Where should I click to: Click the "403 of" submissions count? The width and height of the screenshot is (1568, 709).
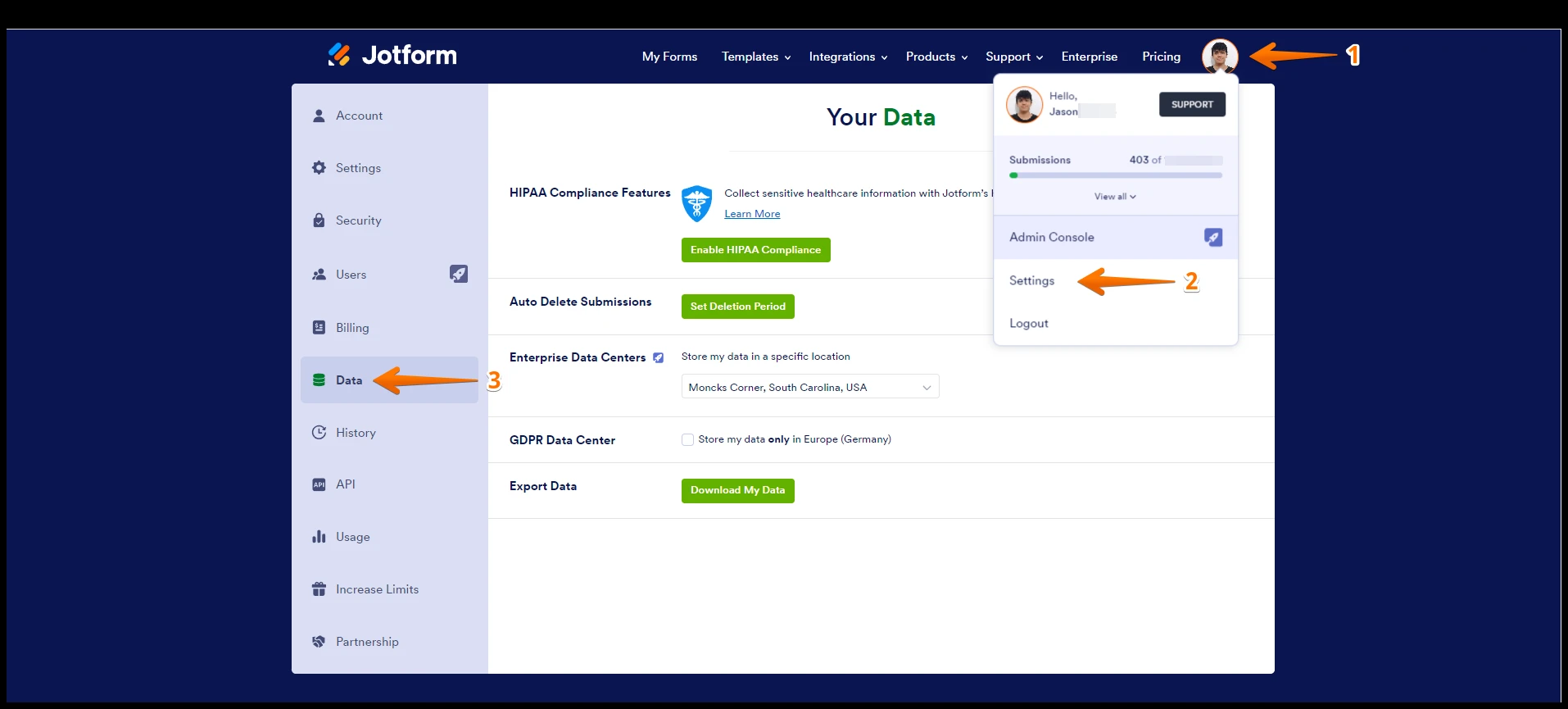click(1144, 160)
